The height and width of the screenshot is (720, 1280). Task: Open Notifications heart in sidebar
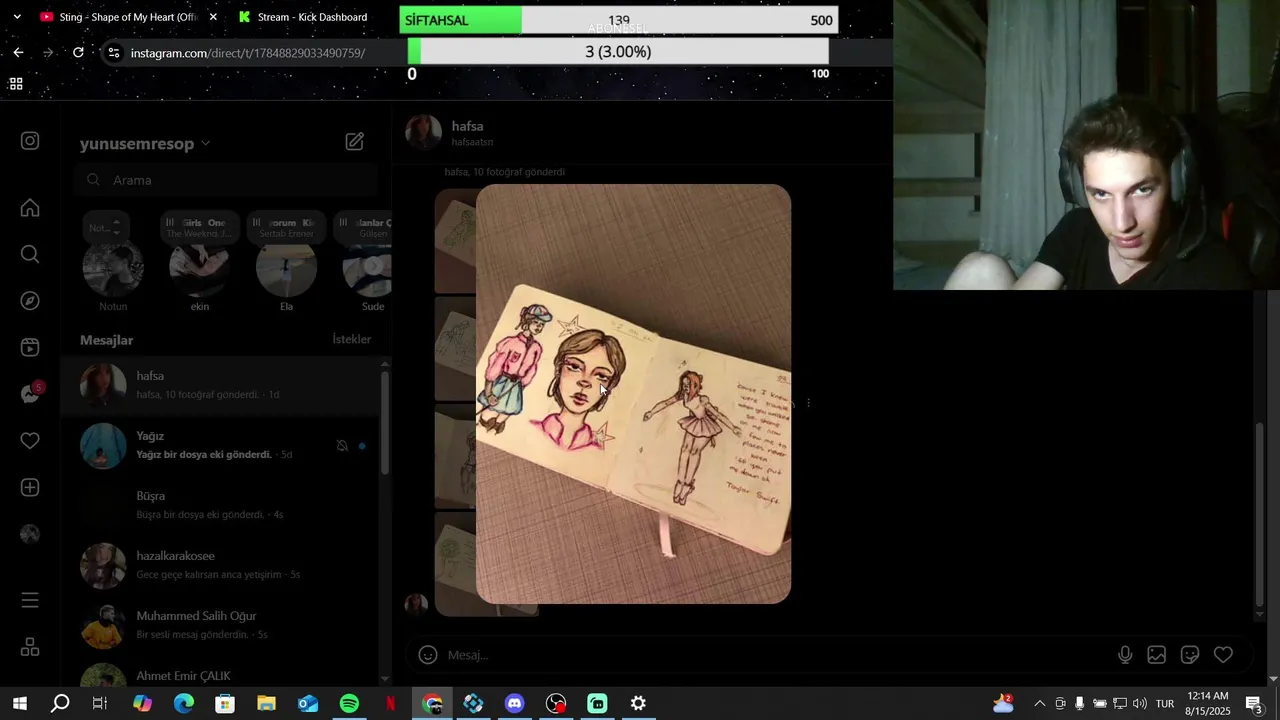[x=30, y=440]
